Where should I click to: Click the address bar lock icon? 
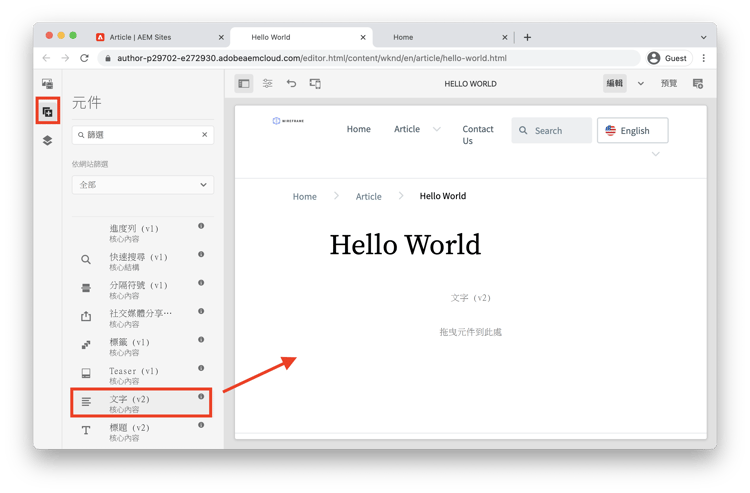click(x=108, y=58)
